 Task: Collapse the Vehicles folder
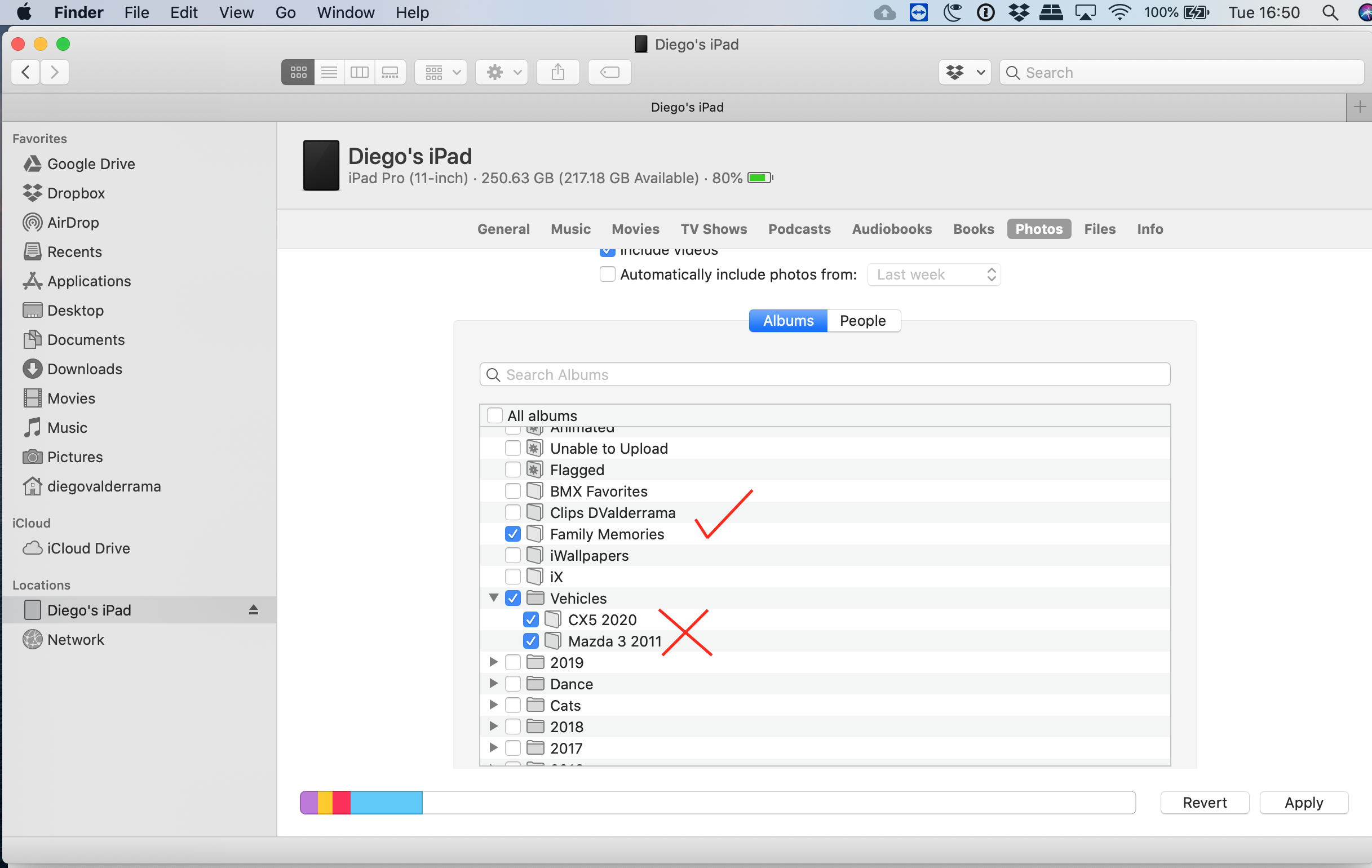pos(493,598)
